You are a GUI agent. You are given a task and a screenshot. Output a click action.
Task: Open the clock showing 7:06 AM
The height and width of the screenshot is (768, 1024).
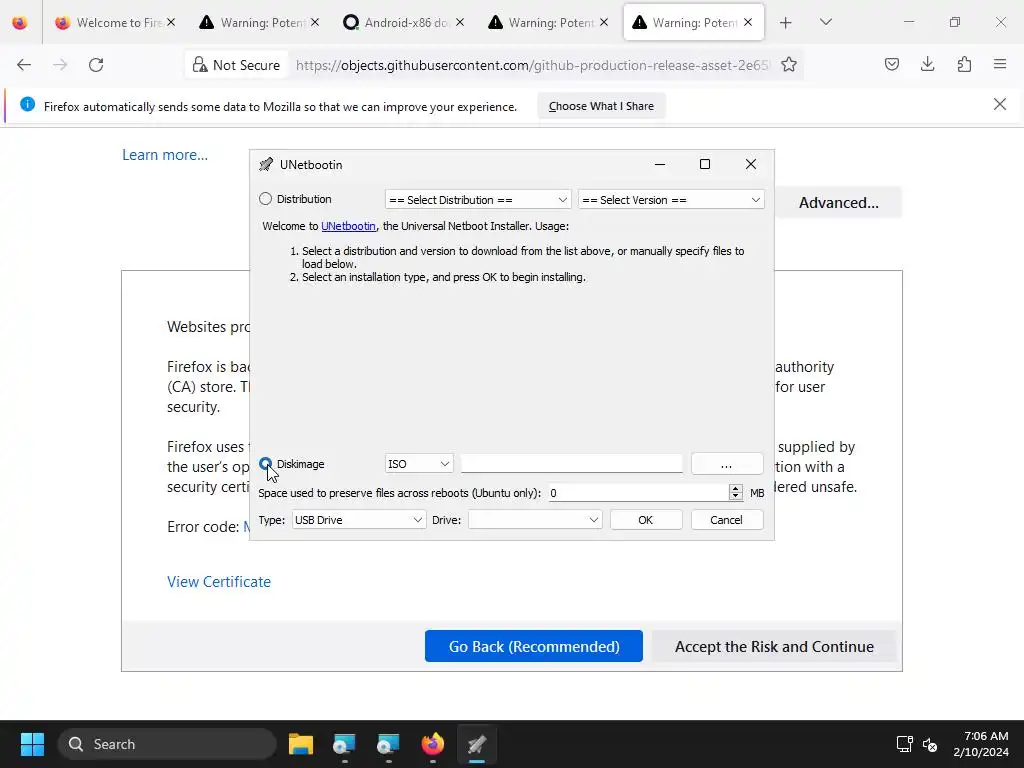(x=981, y=744)
